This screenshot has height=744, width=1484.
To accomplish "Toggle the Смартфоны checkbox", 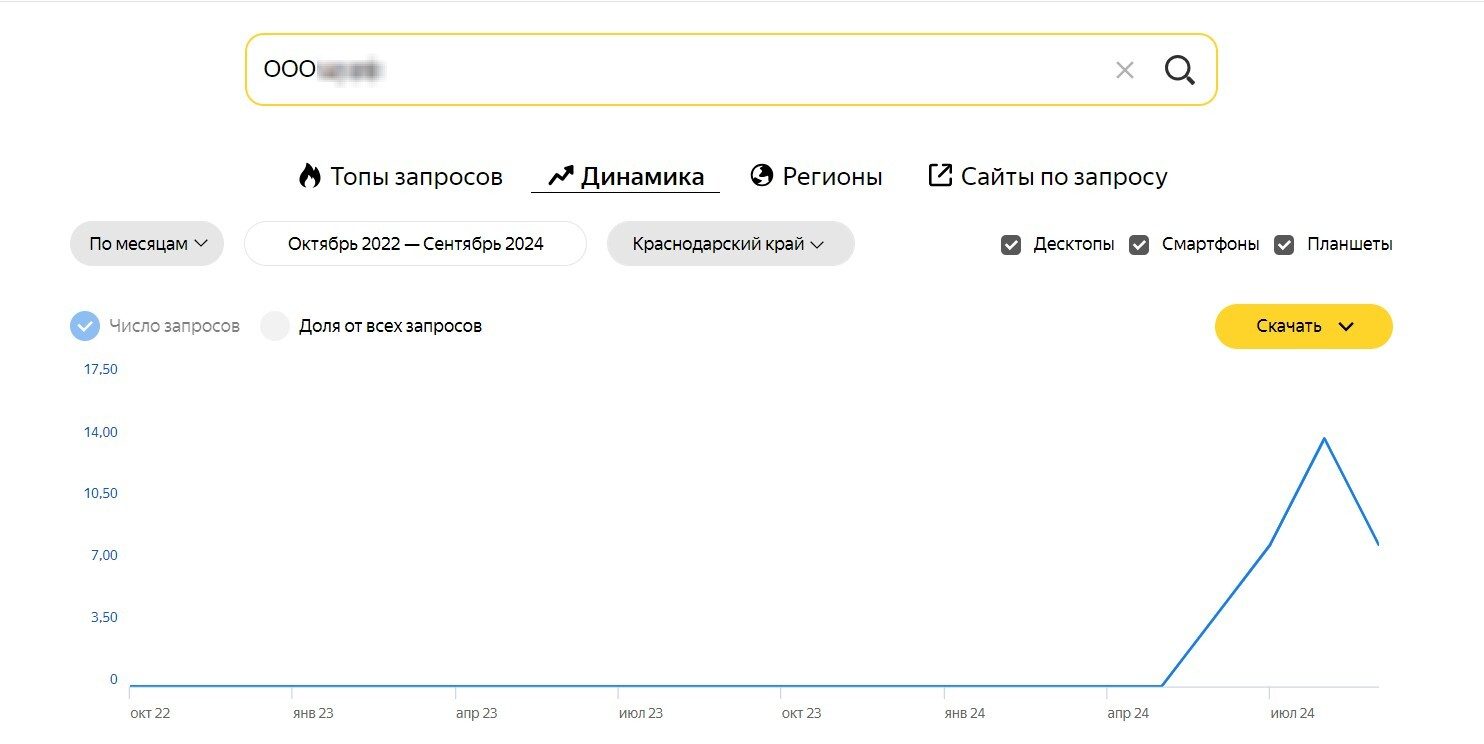I will (x=1139, y=245).
